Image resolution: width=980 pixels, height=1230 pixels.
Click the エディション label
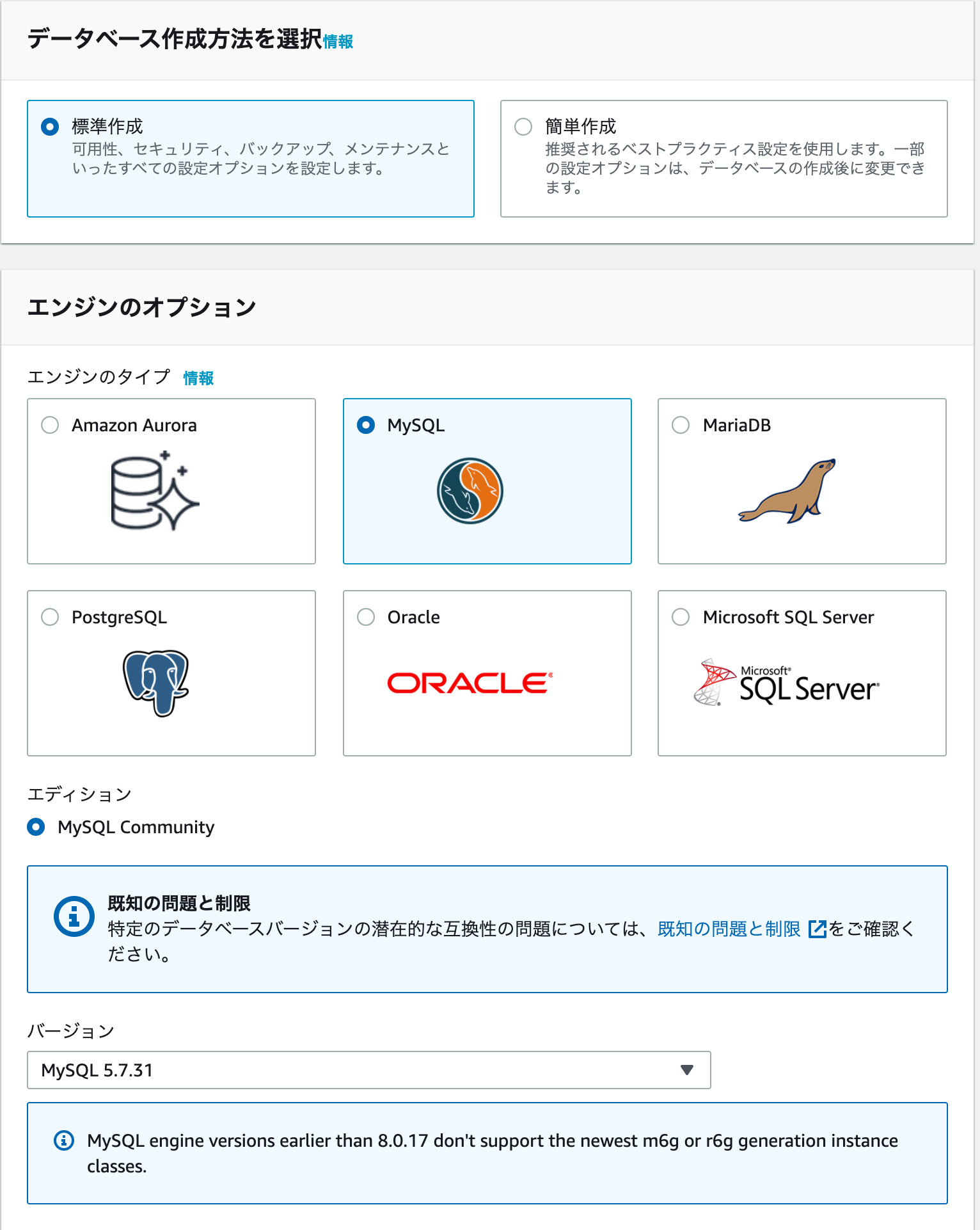(80, 794)
